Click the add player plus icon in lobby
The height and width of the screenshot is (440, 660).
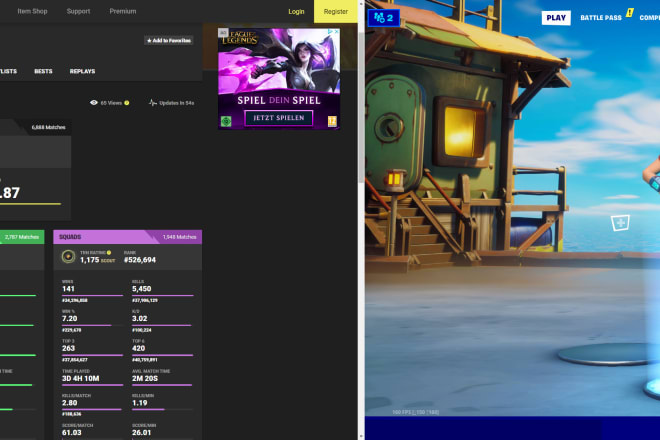coord(620,222)
